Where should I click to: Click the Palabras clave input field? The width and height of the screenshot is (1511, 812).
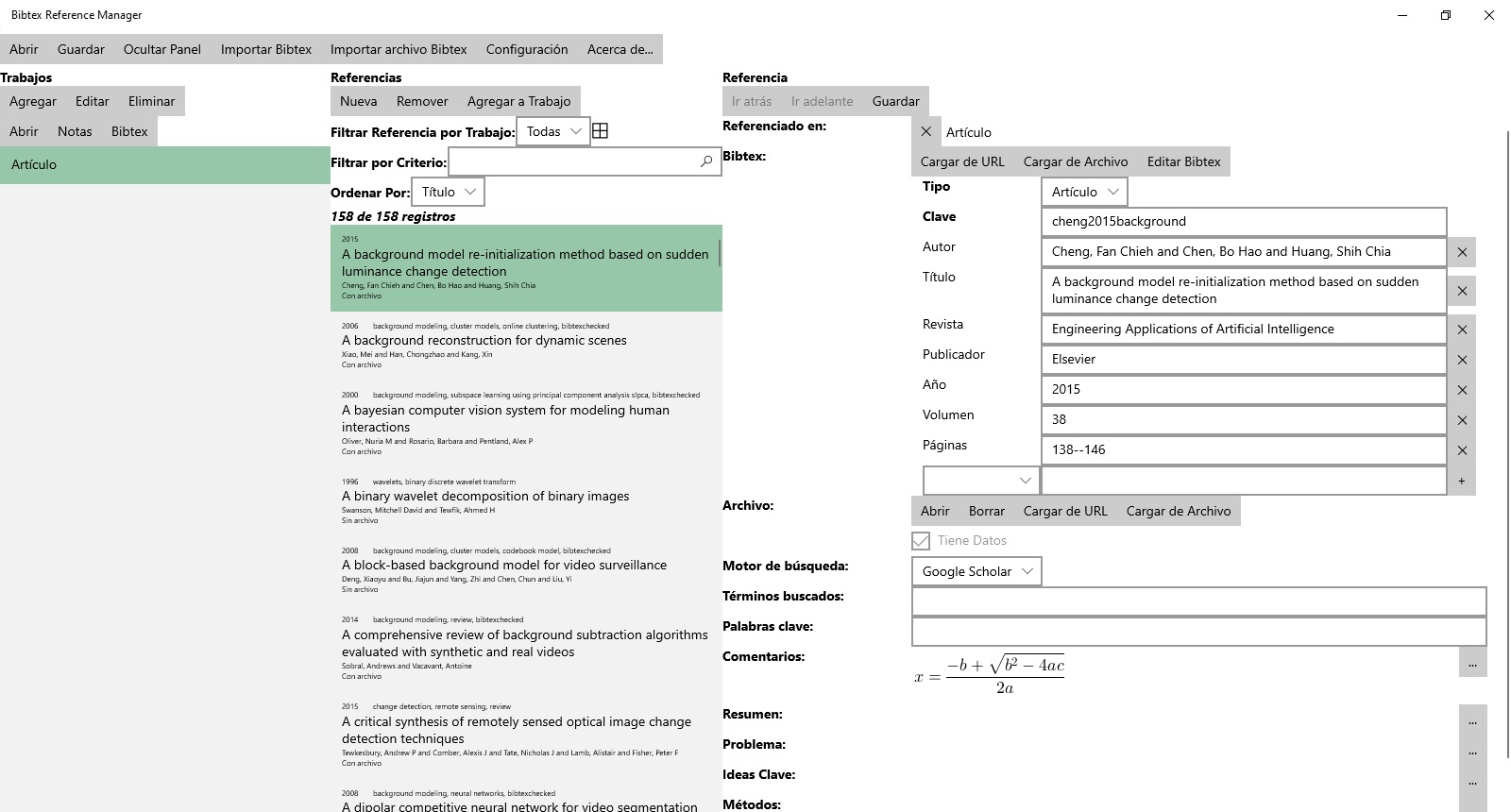pos(1199,632)
